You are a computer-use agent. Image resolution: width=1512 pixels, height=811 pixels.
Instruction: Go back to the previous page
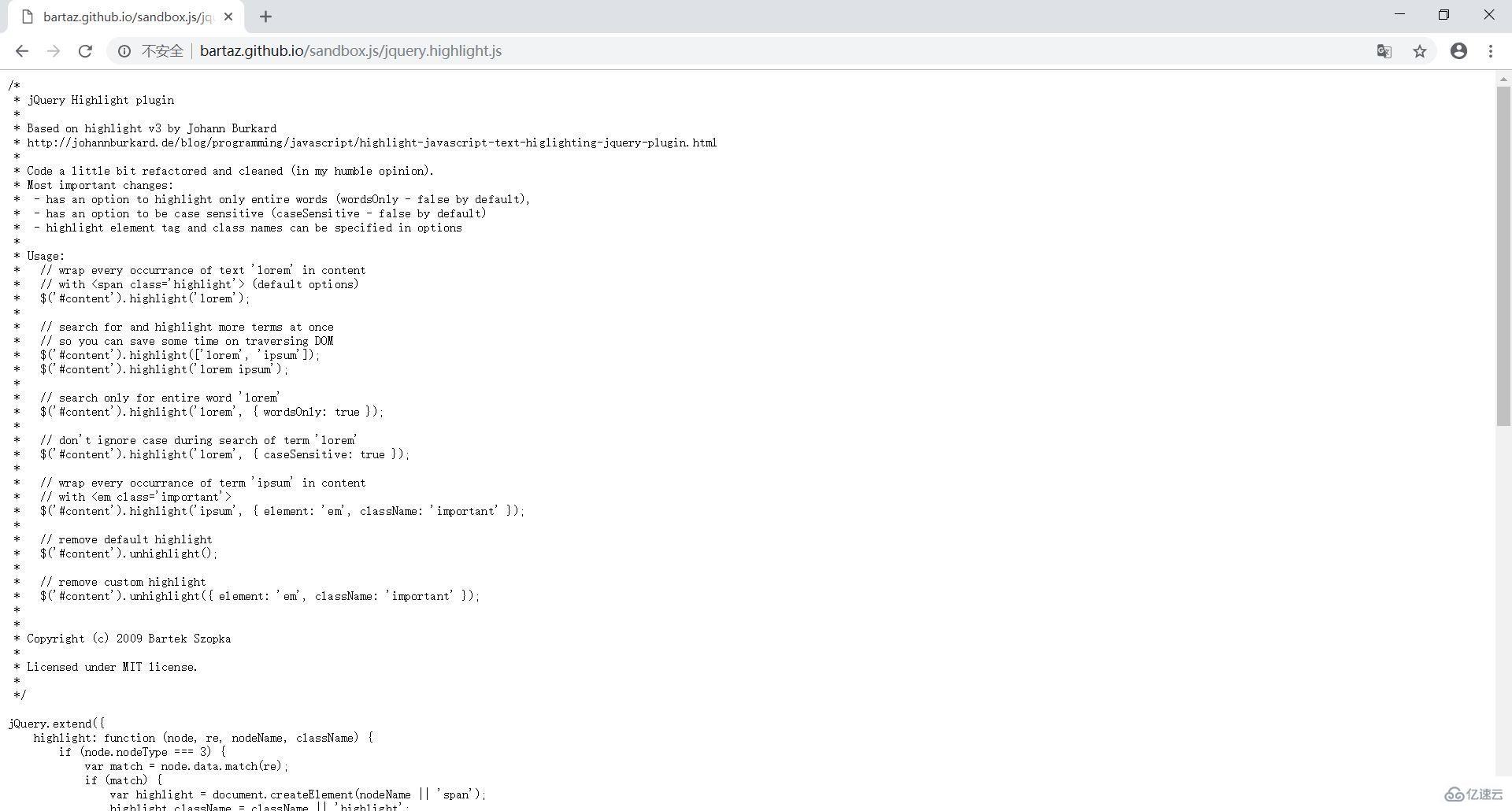click(x=22, y=51)
